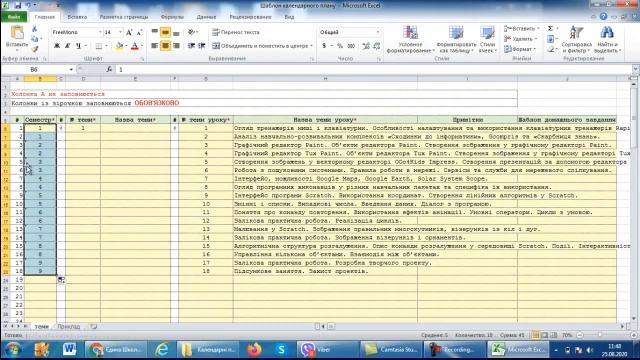This screenshot has height=360, width=640.
Task: Open the fill color dropdown arrow
Action: (126, 46)
